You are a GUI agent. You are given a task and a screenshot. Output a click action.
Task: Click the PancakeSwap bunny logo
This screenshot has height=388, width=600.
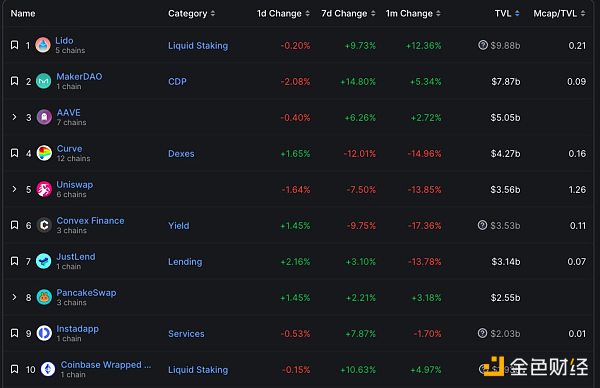44,297
